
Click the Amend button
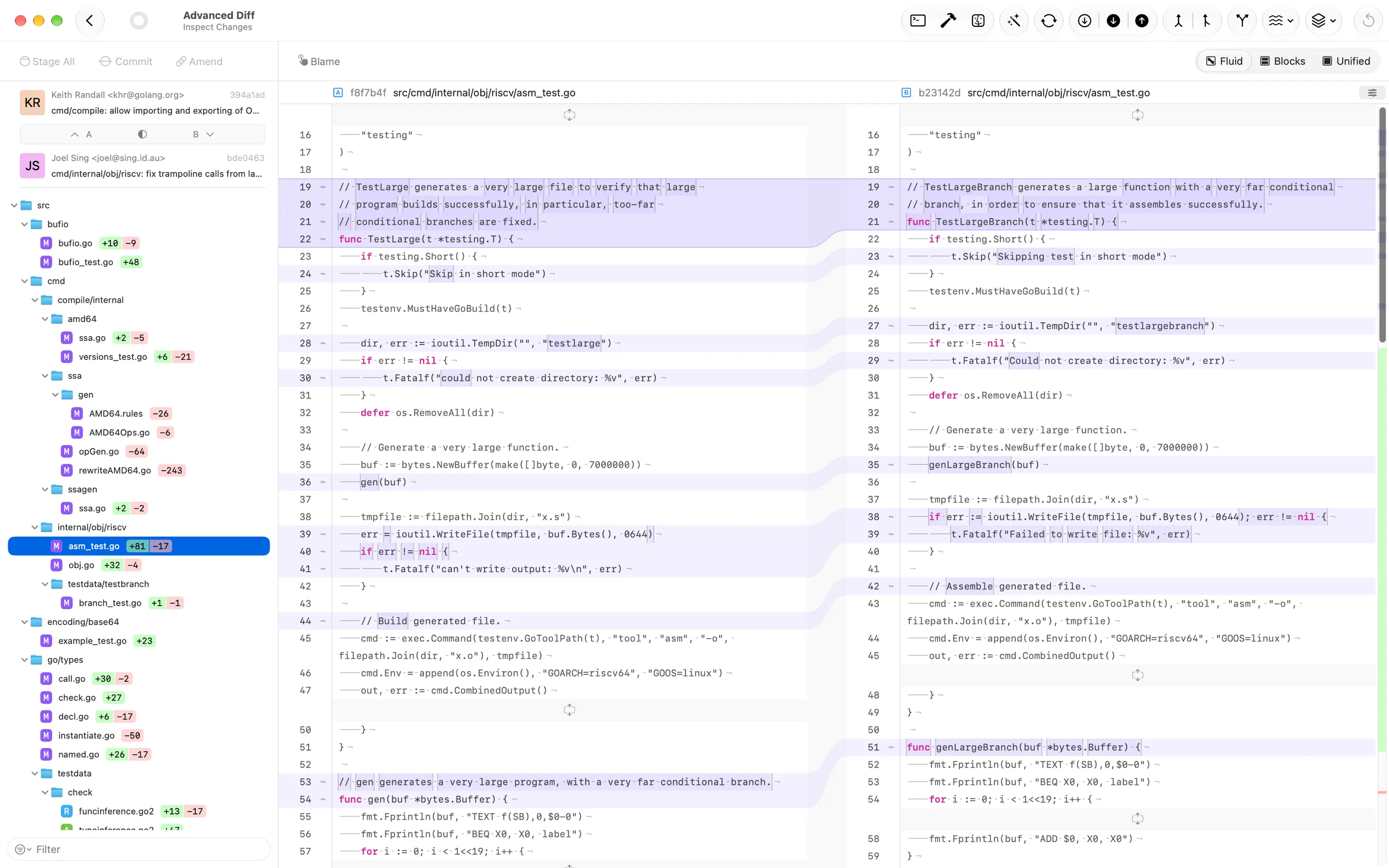tap(199, 61)
